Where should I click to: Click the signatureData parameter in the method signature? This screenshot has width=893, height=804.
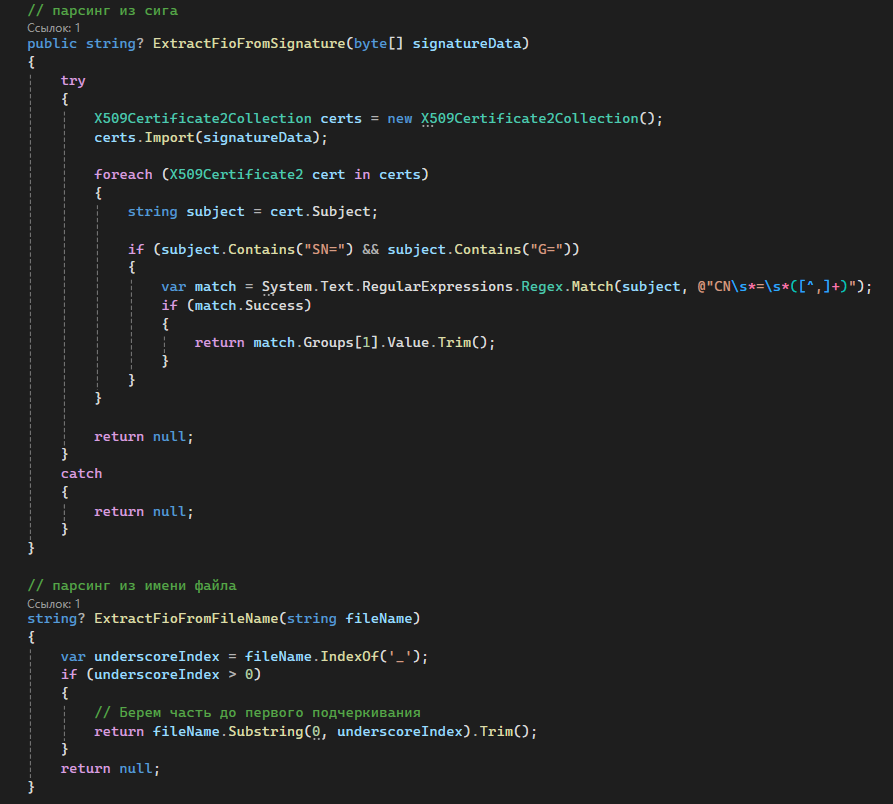[x=470, y=45]
